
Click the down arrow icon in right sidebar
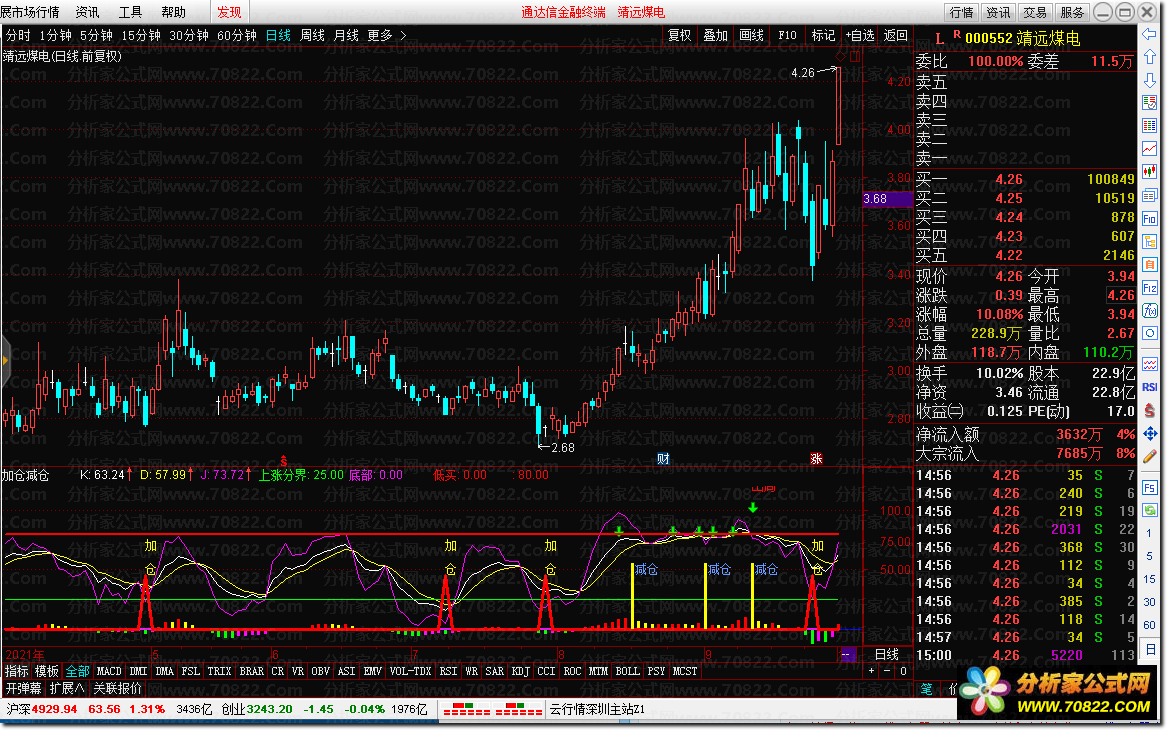(1150, 80)
